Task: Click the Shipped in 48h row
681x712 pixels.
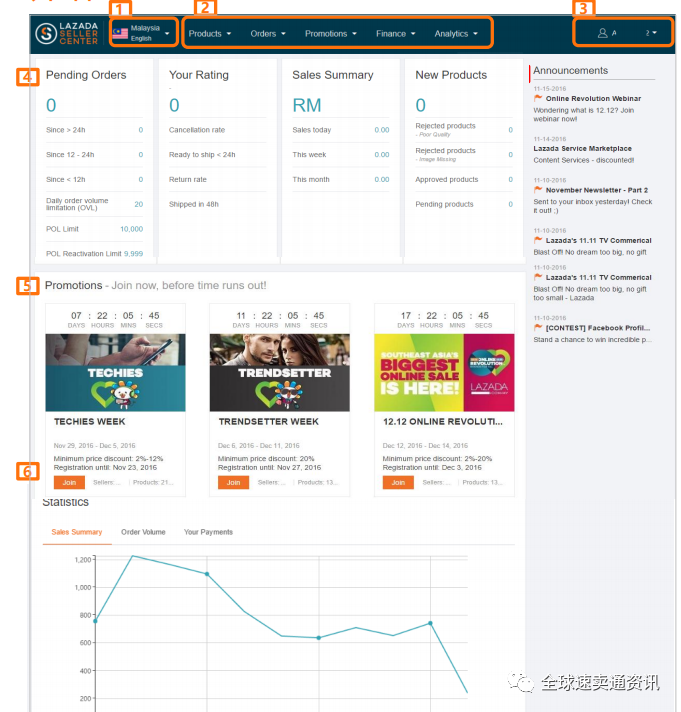Action: pyautogui.click(x=217, y=204)
